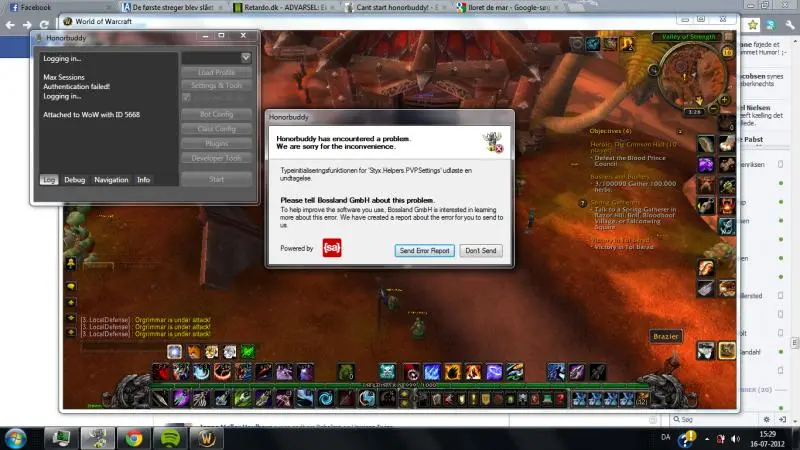Image resolution: width=800 pixels, height=450 pixels.
Task: Open the social friends button above chat
Action: tap(71, 264)
